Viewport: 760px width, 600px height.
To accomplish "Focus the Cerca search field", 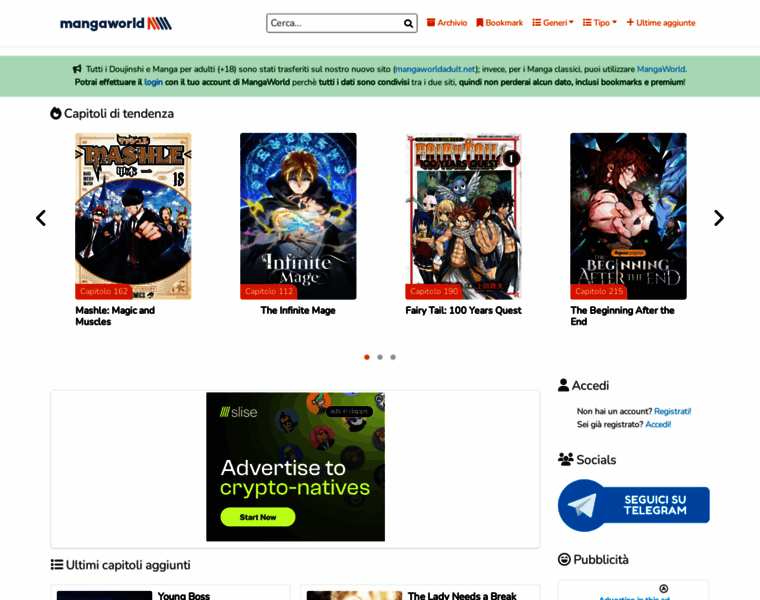I will pyautogui.click(x=342, y=23).
